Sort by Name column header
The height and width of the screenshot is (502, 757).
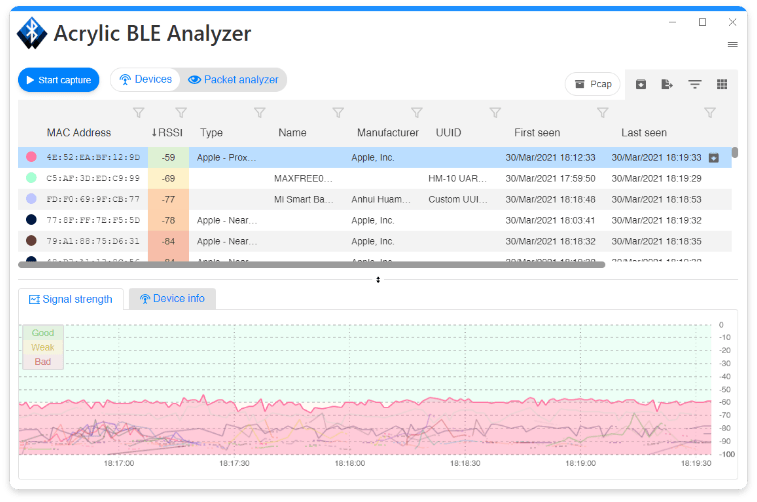[292, 133]
